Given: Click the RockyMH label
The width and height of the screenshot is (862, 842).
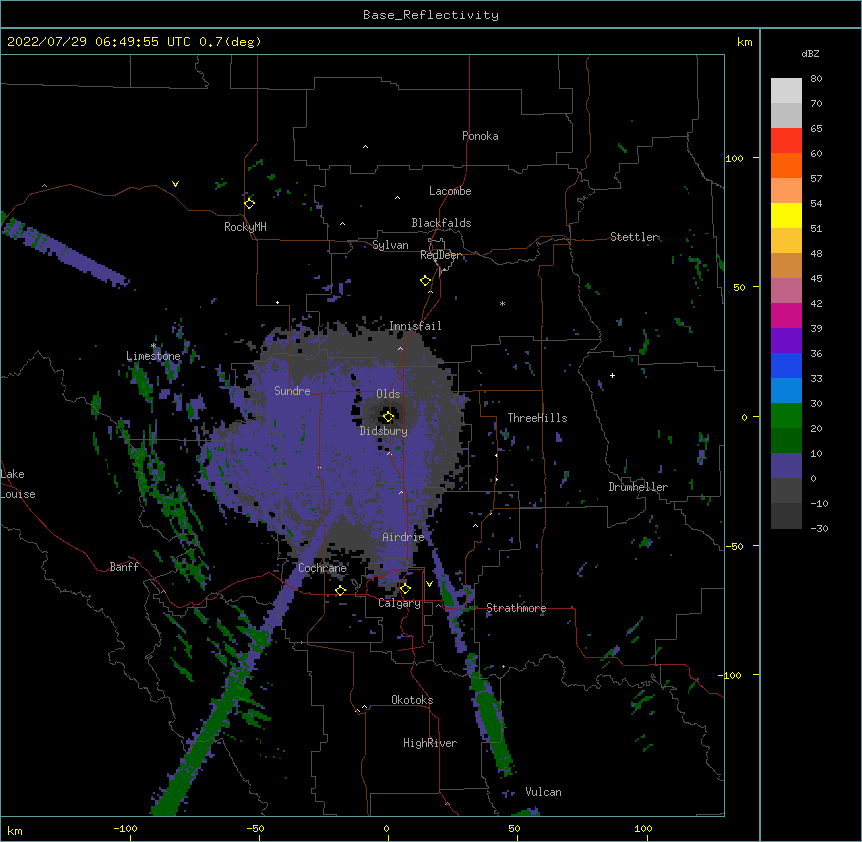Looking at the screenshot, I should [x=245, y=227].
